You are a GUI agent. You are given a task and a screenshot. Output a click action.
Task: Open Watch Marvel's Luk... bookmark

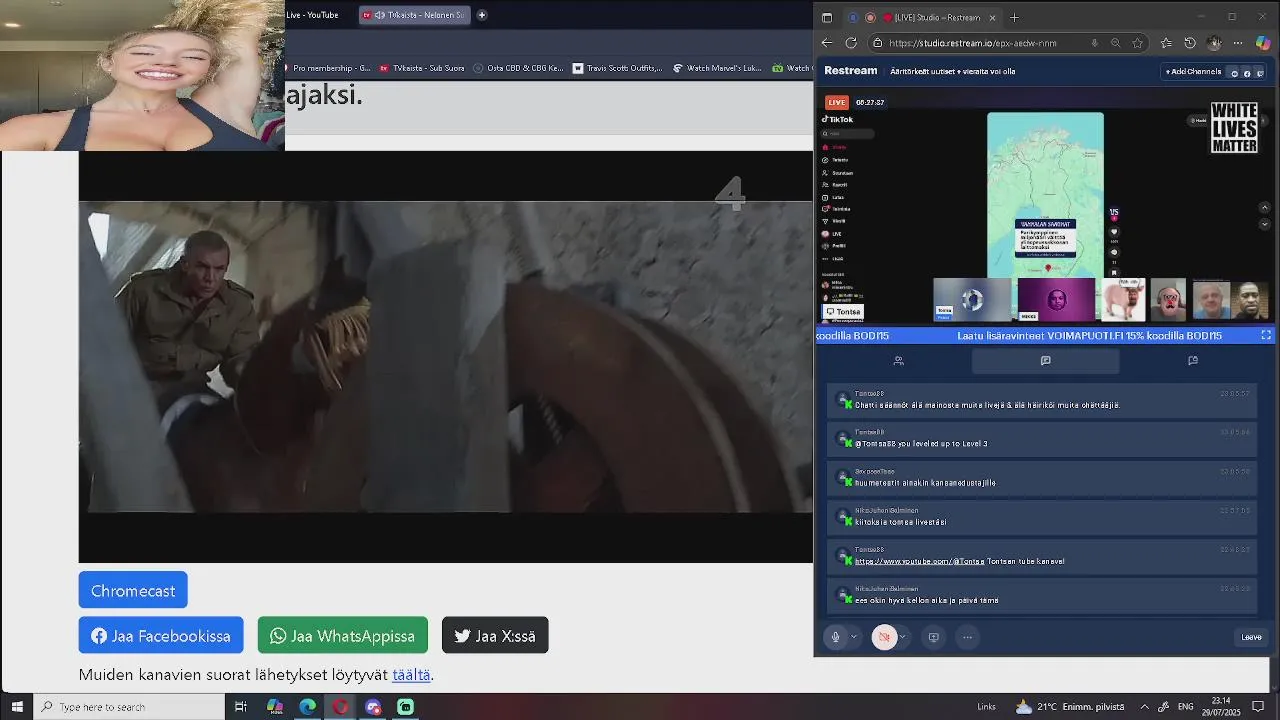pyautogui.click(x=717, y=68)
